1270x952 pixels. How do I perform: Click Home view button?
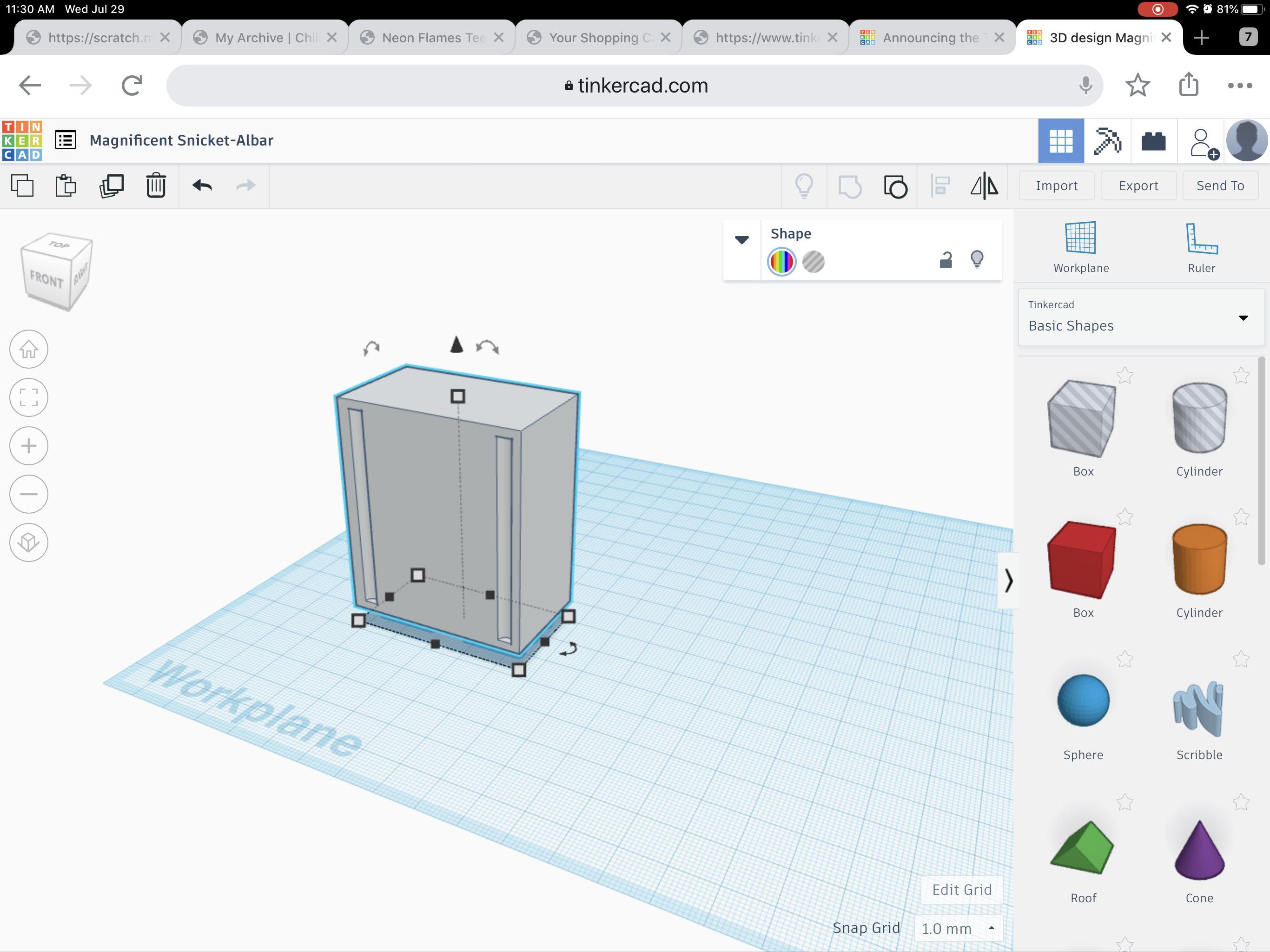(x=29, y=349)
